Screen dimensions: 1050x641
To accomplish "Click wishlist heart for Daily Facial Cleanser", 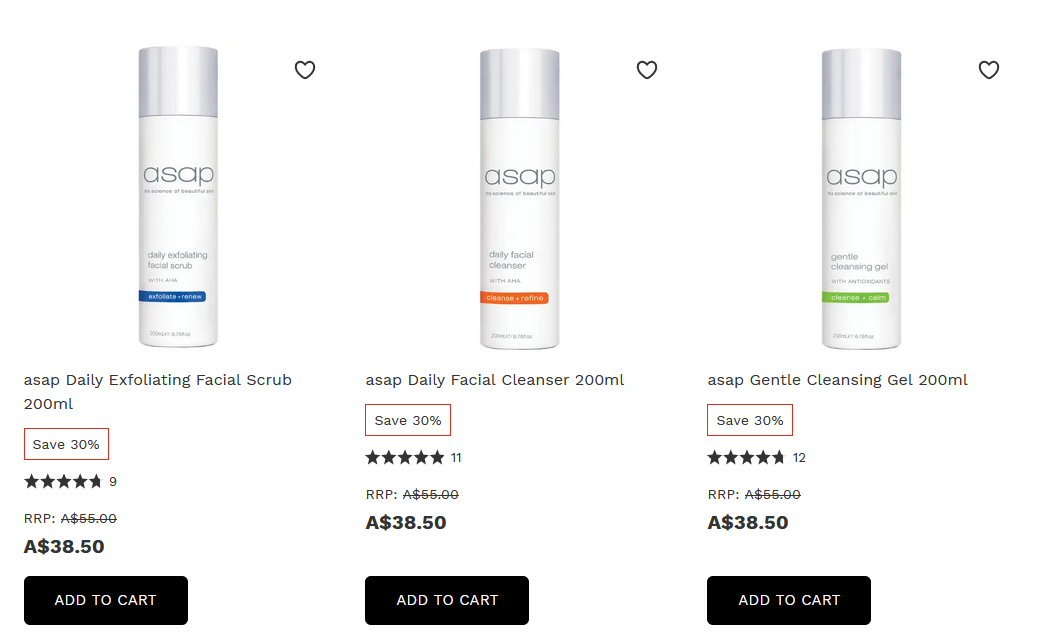I will (647, 70).
